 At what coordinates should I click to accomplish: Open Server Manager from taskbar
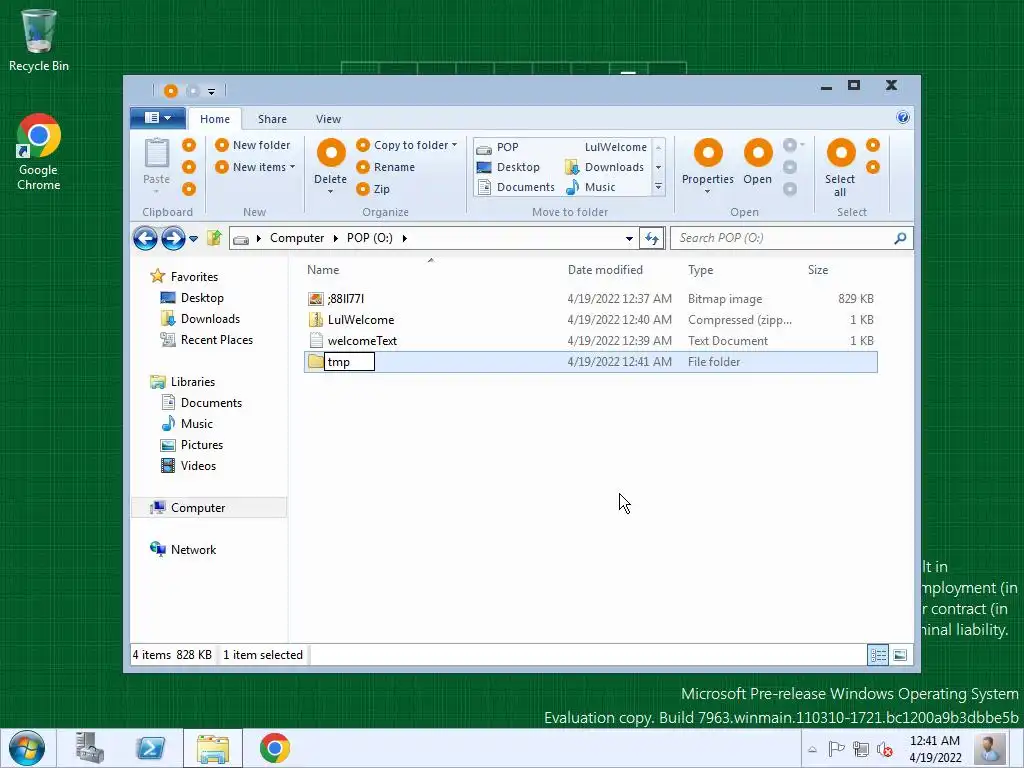pyautogui.click(x=89, y=748)
